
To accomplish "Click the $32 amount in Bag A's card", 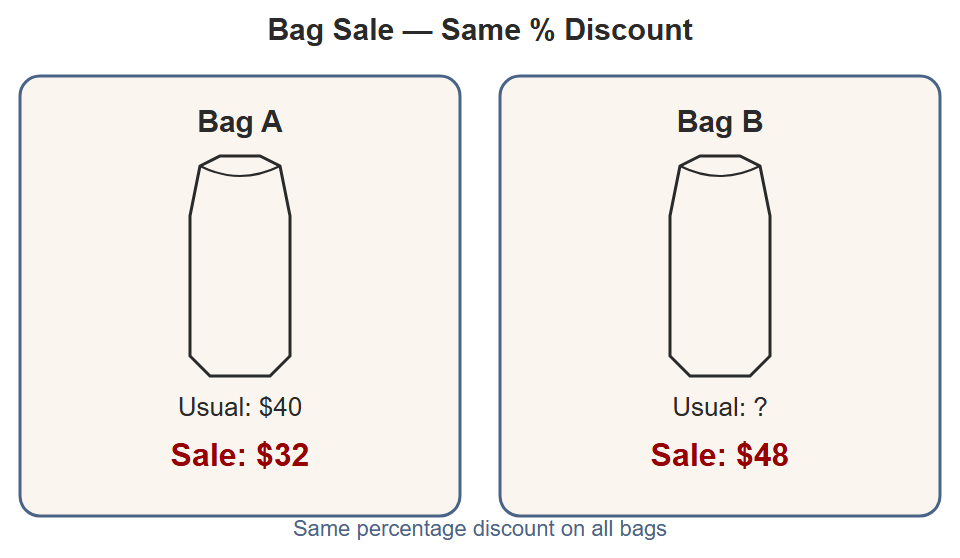I will [x=282, y=455].
